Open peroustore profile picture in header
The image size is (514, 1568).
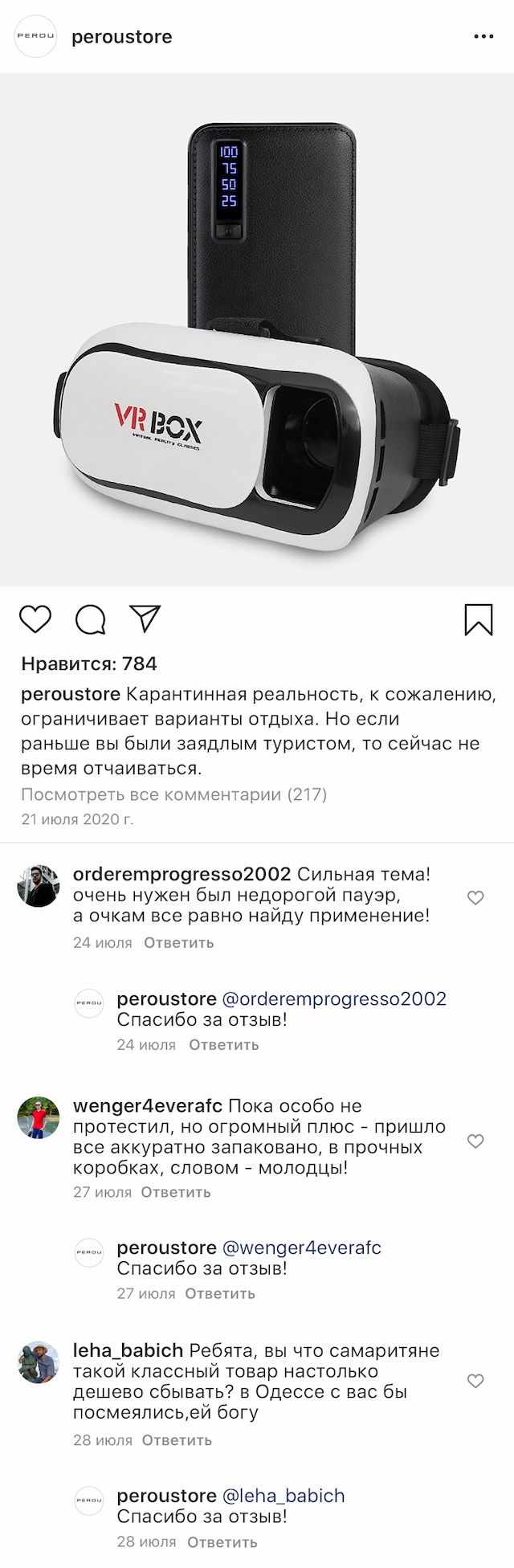(x=37, y=37)
